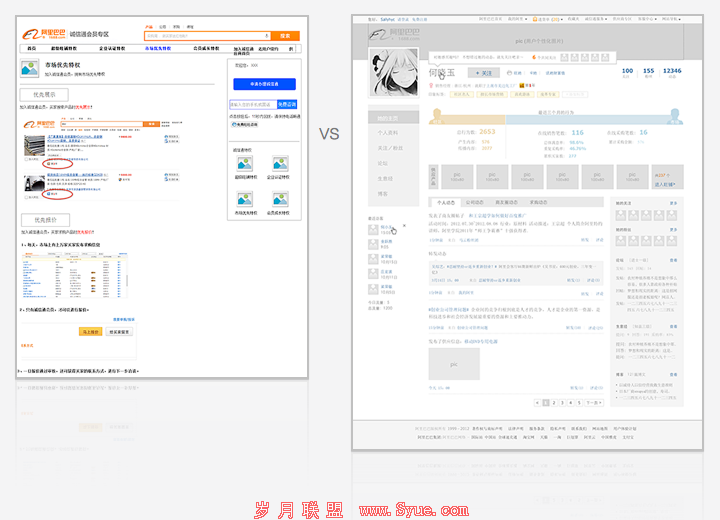Open 关注/粉丝 in the profile sidebar menu
This screenshot has width=720, height=520.
[x=390, y=148]
